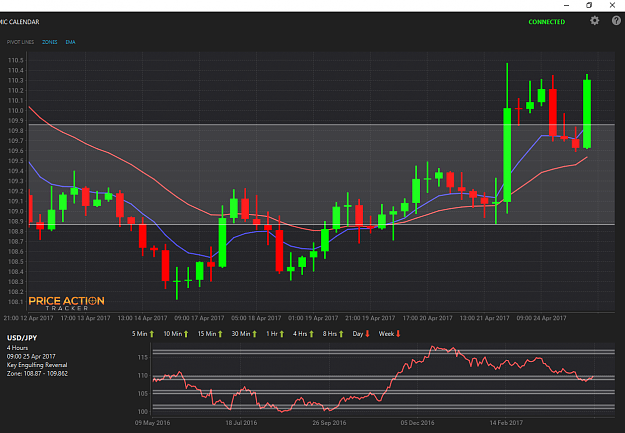The image size is (625, 433).
Task: Click the green up arrow beside 5 Min
Action: click(152, 334)
